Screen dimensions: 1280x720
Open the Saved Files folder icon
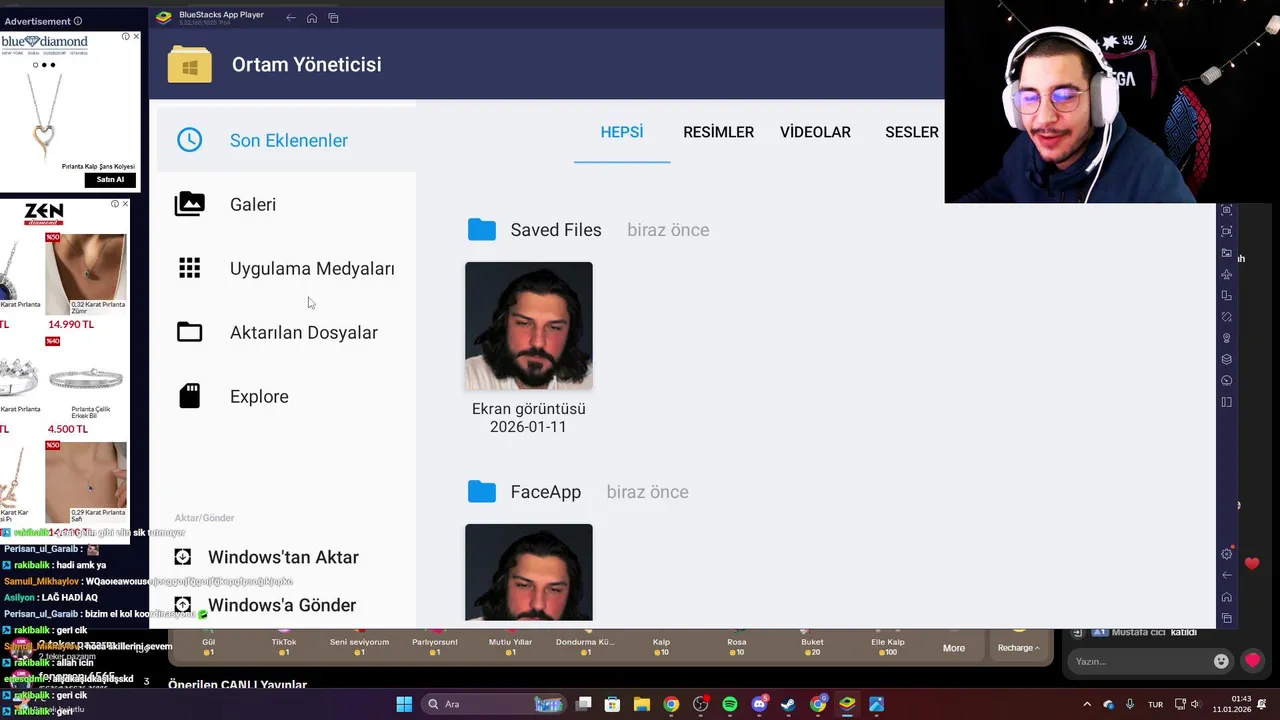click(x=482, y=230)
